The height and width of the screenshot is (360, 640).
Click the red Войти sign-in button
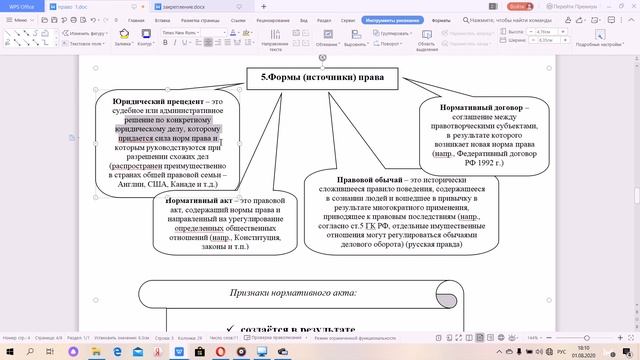tap(520, 7)
